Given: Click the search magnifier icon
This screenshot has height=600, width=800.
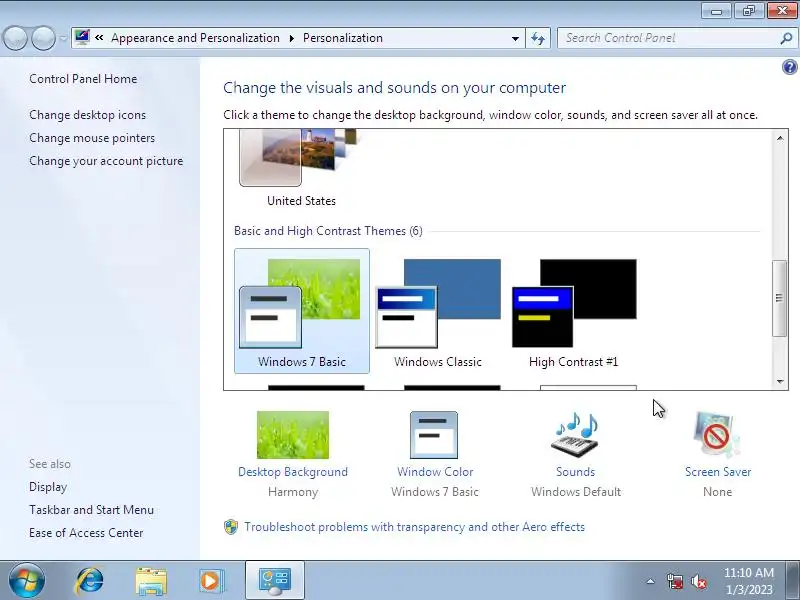Looking at the screenshot, I should coord(786,38).
